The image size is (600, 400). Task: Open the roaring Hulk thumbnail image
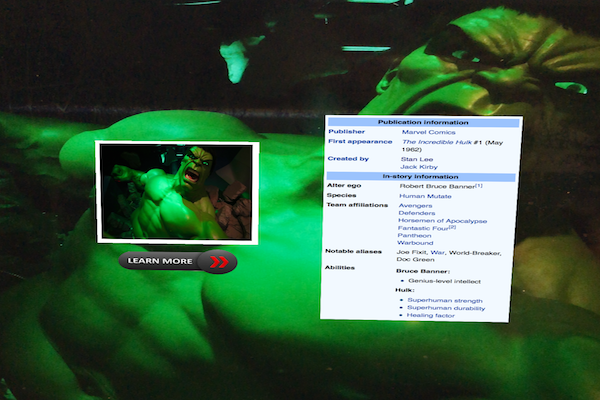coord(177,193)
